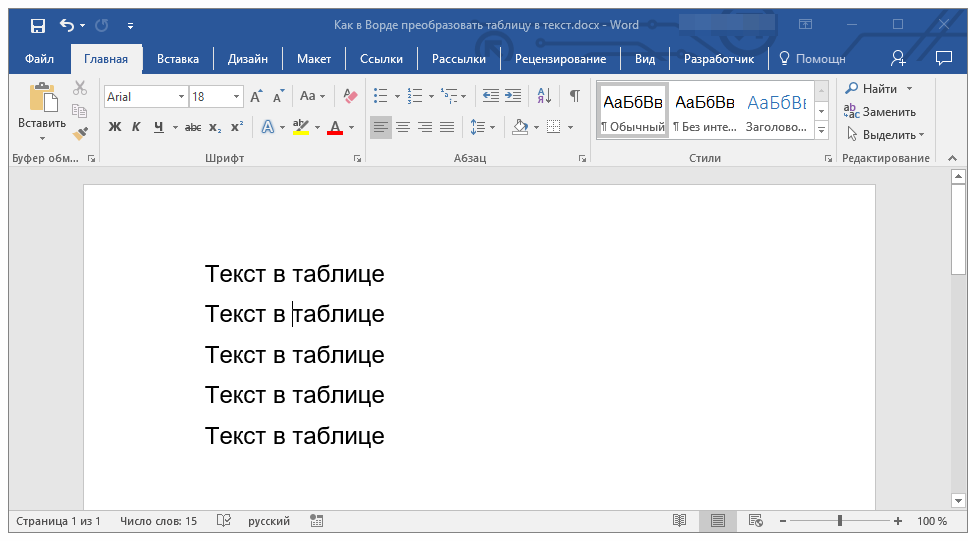Open font color dropdown arrow

tap(352, 128)
